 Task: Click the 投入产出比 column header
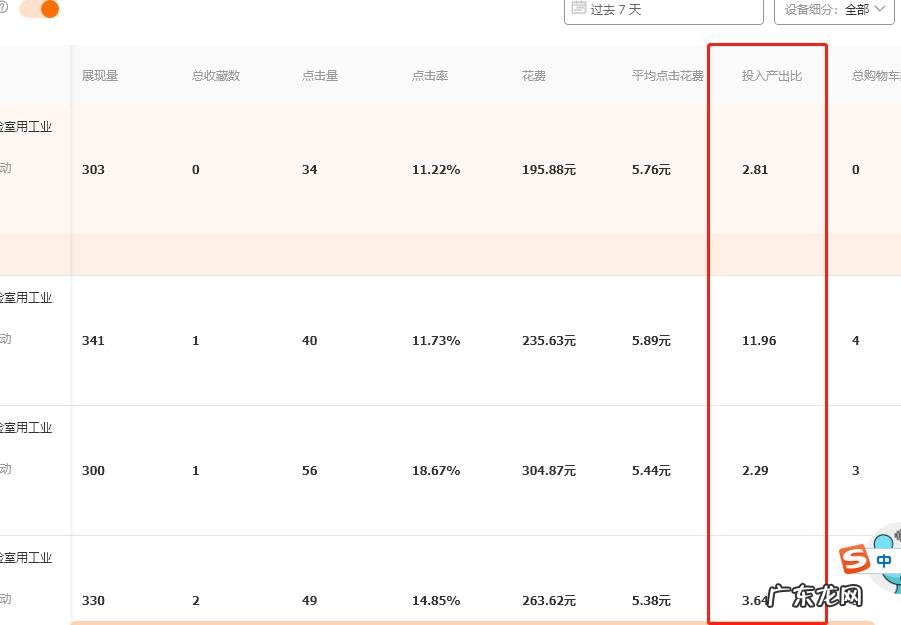pos(771,76)
